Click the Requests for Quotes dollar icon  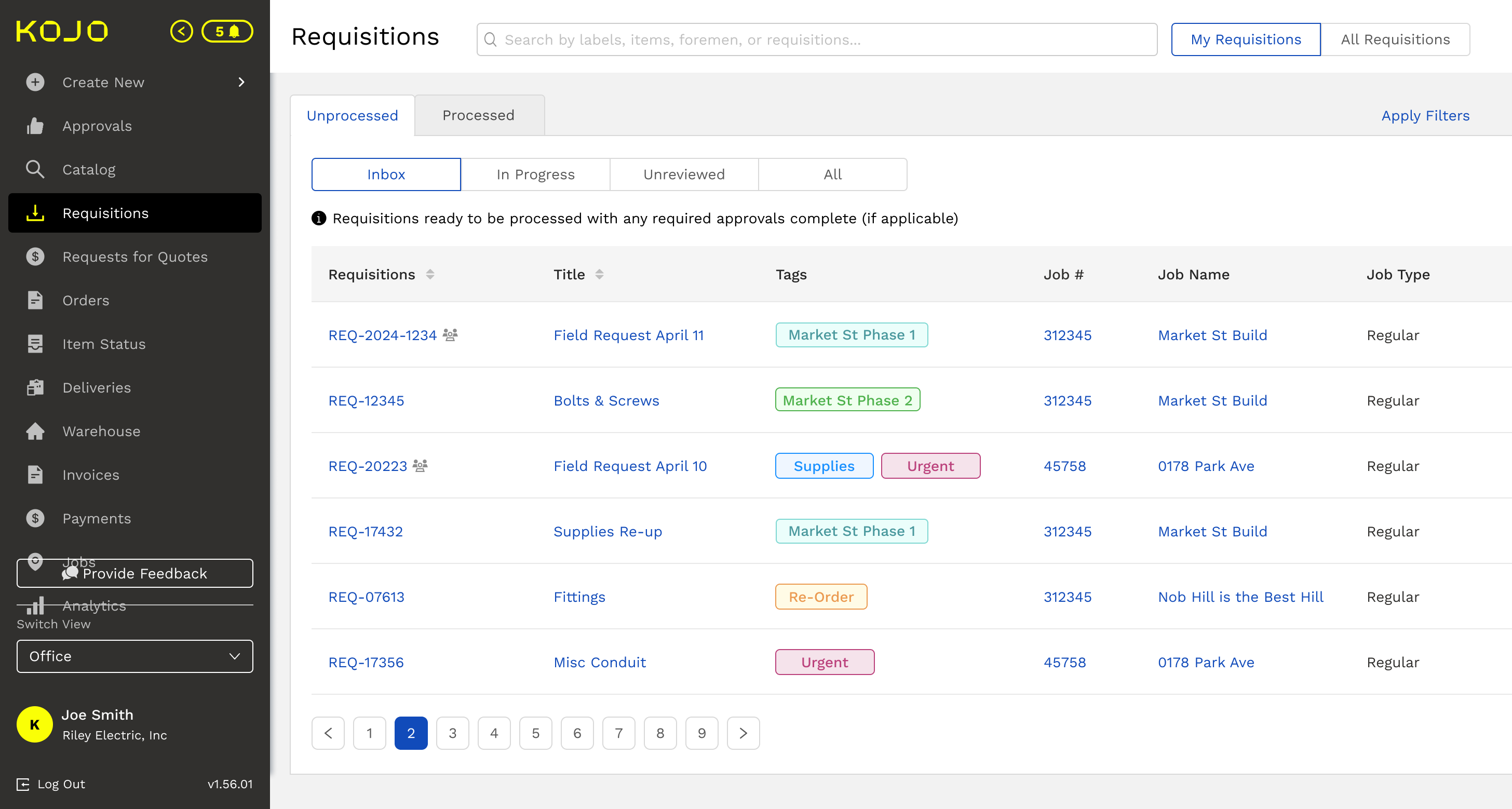coord(35,257)
